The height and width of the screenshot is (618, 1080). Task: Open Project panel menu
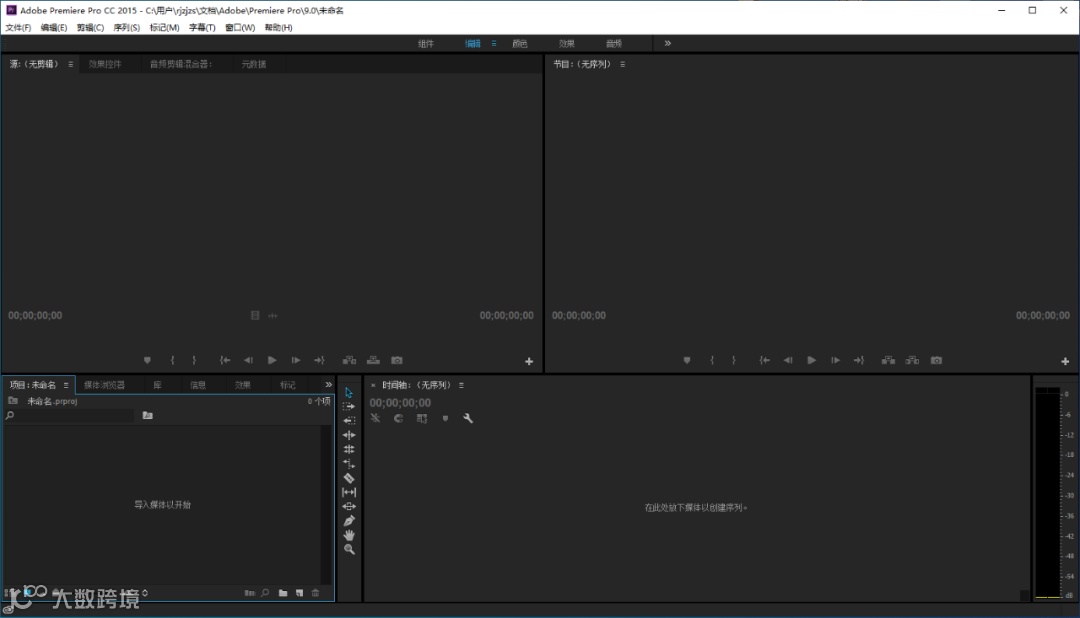click(66, 385)
